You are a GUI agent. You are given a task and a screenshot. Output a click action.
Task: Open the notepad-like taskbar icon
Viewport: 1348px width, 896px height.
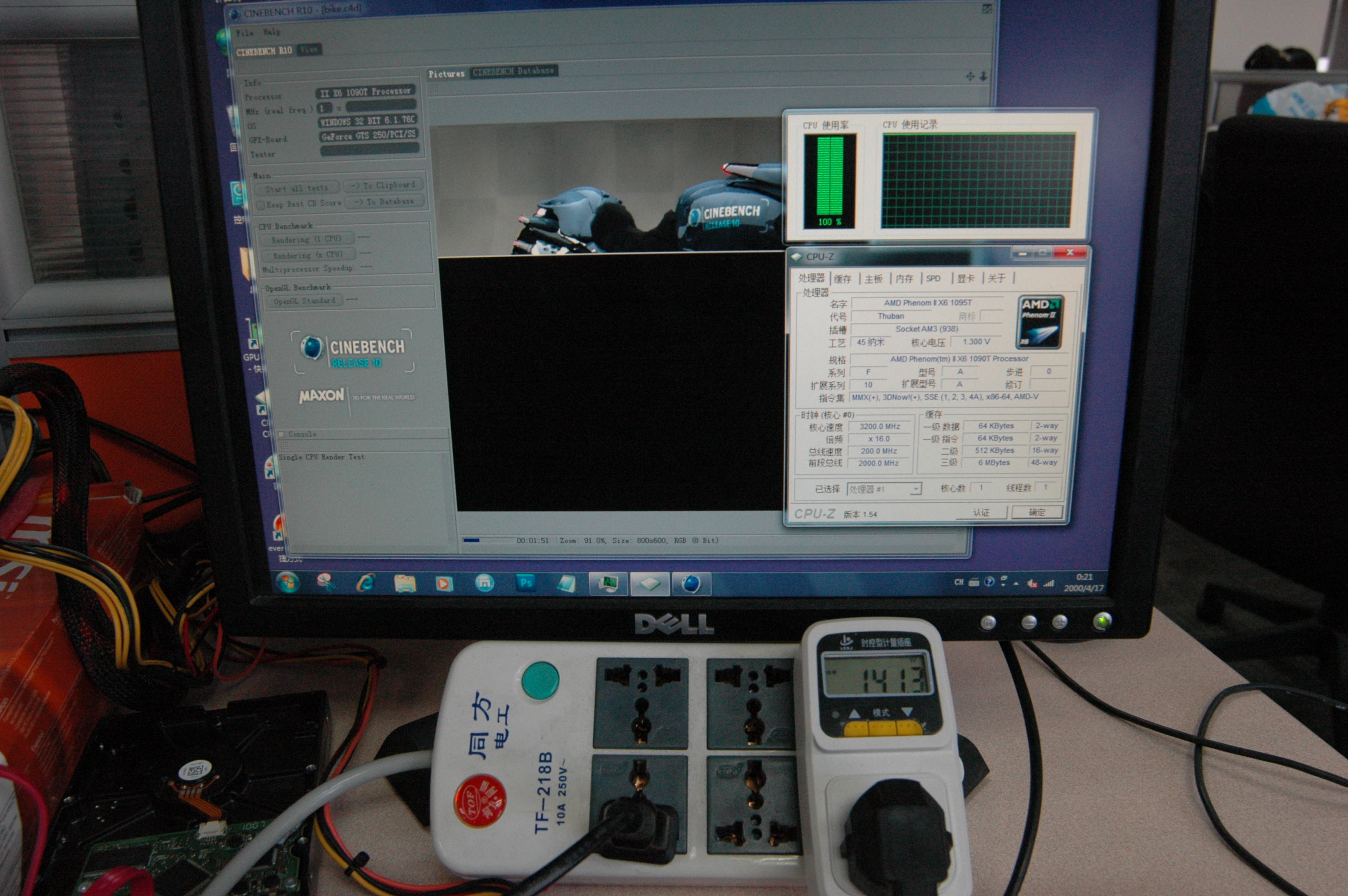click(566, 583)
